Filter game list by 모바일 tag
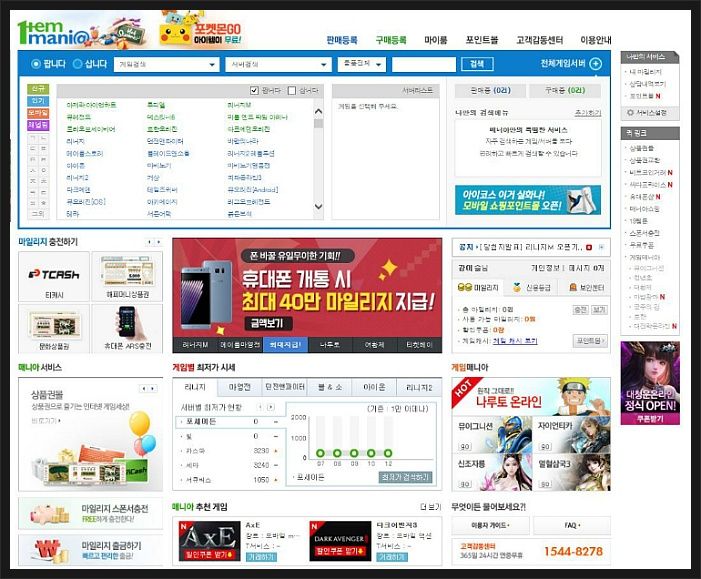Image resolution: width=701 pixels, height=579 pixels. pos(38,113)
